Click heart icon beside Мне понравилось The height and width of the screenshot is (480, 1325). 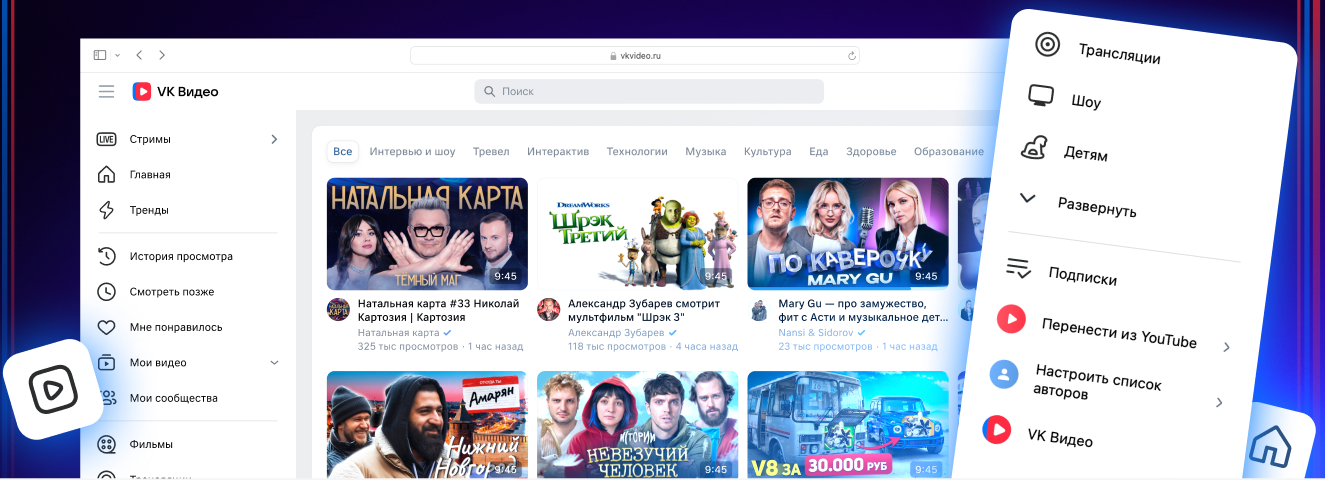(x=106, y=327)
